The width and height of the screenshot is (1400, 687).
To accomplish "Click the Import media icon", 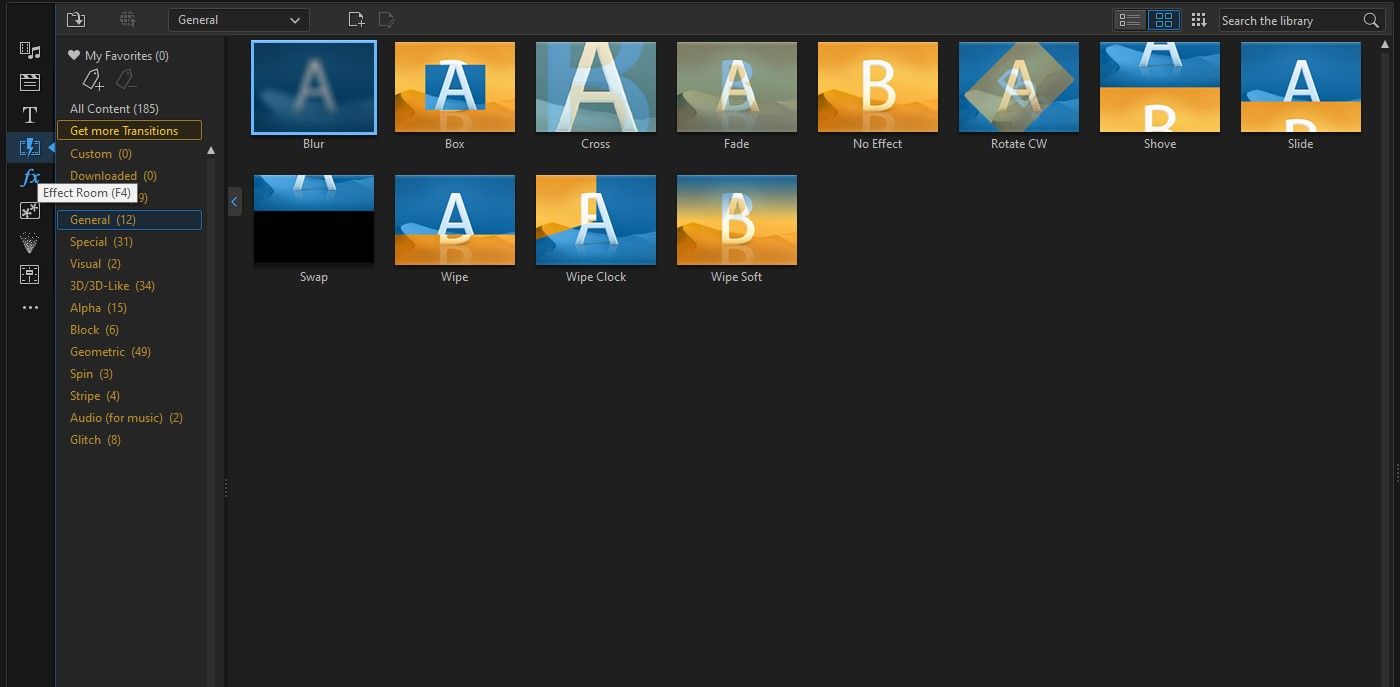I will coord(76,20).
